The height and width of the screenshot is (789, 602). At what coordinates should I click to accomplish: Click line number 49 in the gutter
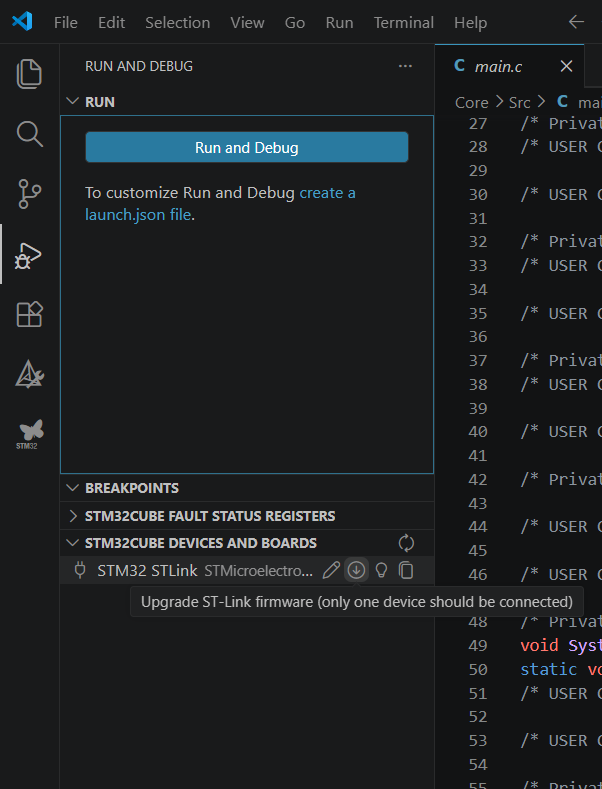coord(478,646)
